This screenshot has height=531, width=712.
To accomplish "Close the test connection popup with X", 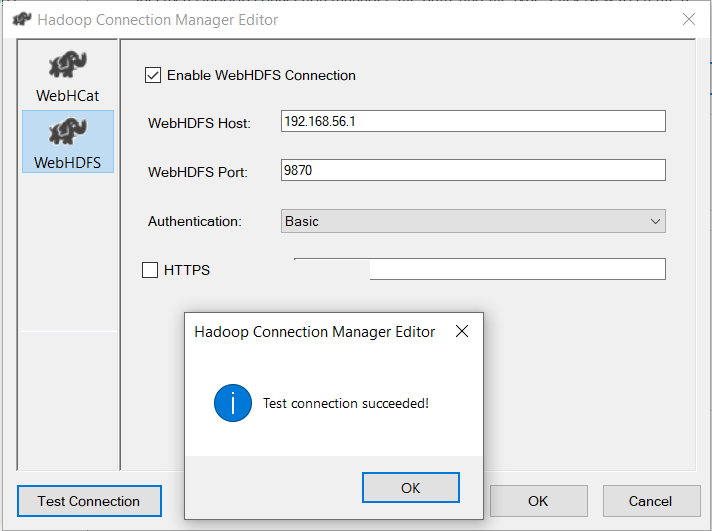I will point(461,332).
